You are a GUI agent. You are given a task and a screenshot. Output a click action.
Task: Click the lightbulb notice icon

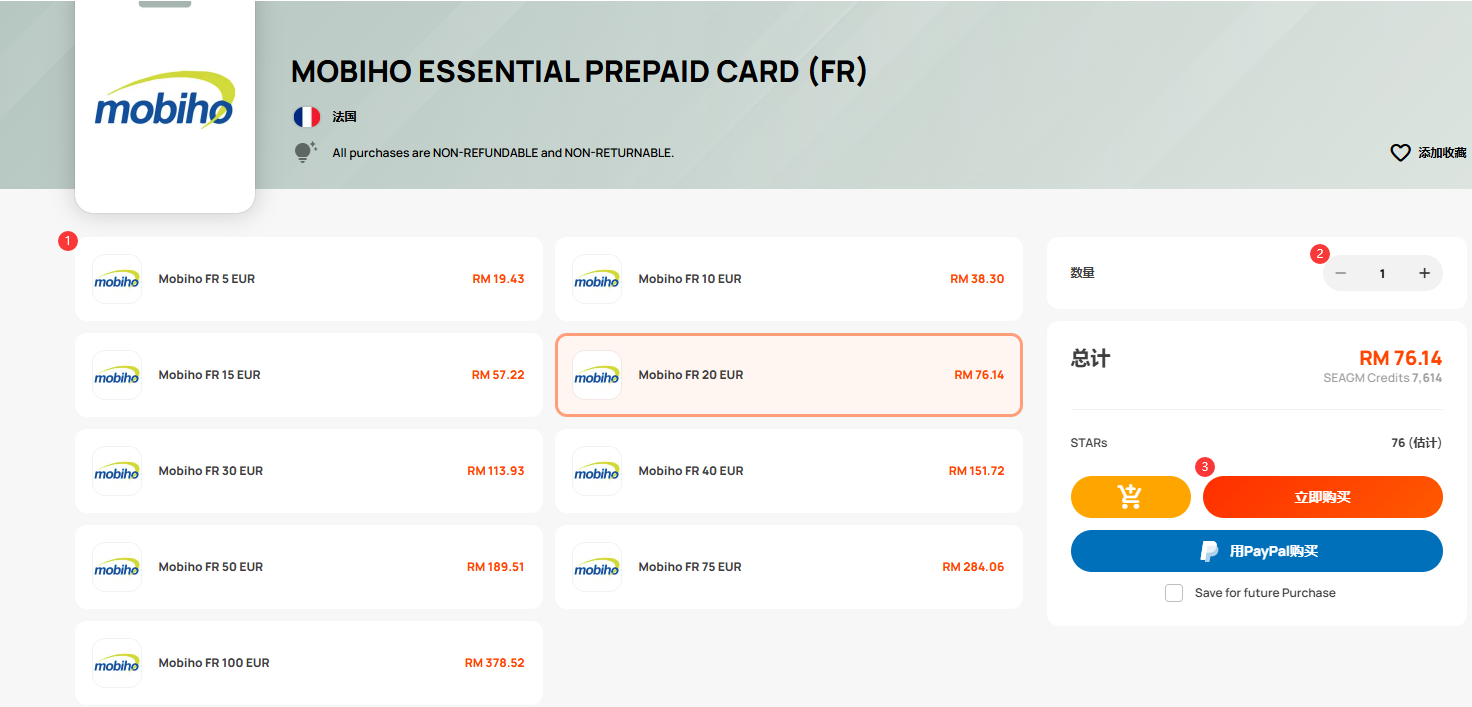coord(304,152)
